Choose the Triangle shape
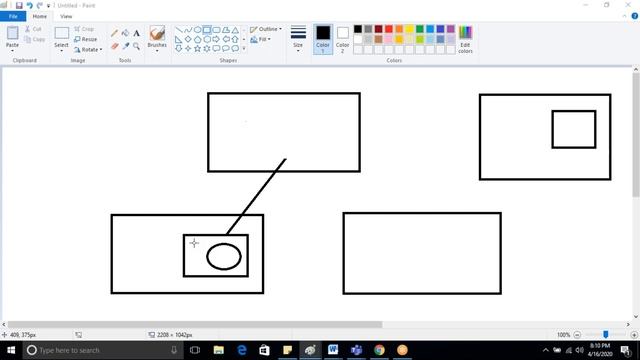This screenshot has width=640, height=360. (x=235, y=30)
